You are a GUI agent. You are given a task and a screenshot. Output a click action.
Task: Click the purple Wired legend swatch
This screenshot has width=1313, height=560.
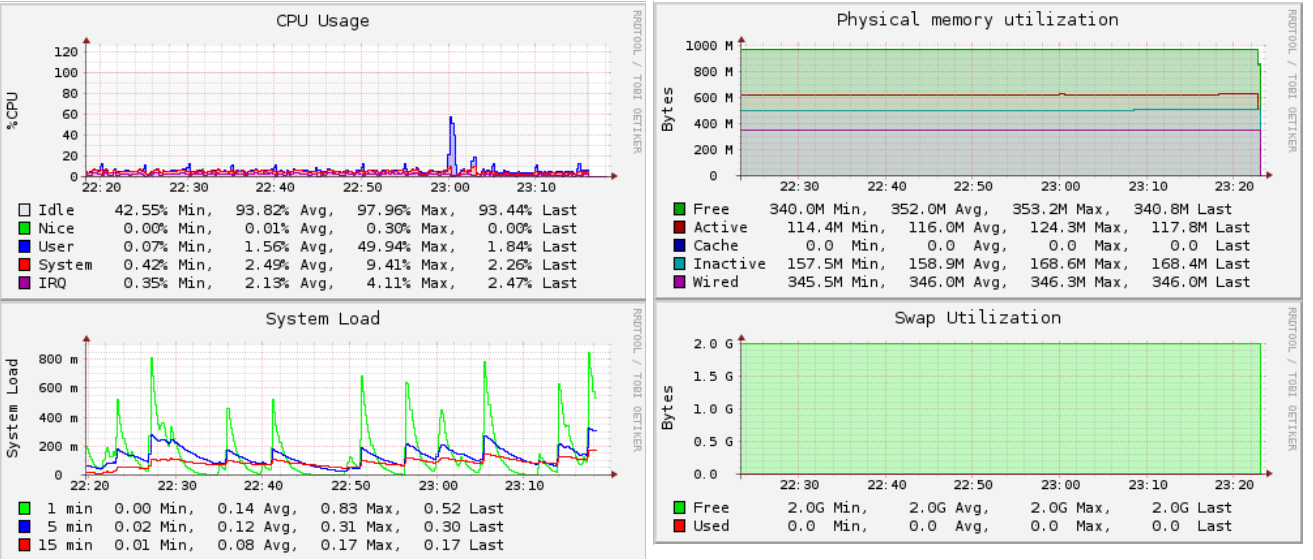point(679,281)
